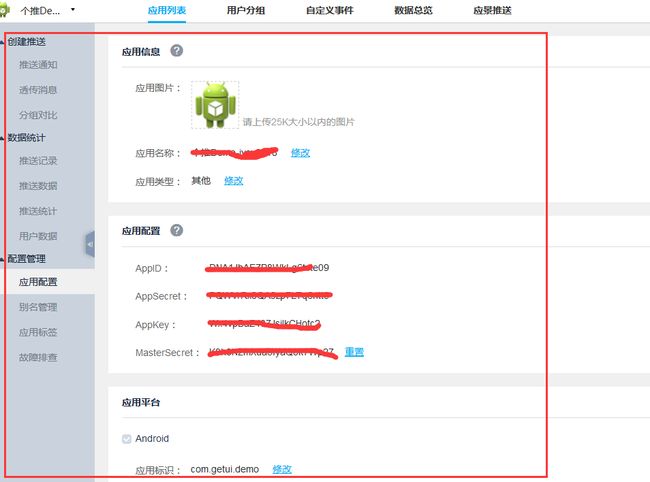Click the help icon beside 应用配置
The height and width of the screenshot is (482, 650).
177,230
